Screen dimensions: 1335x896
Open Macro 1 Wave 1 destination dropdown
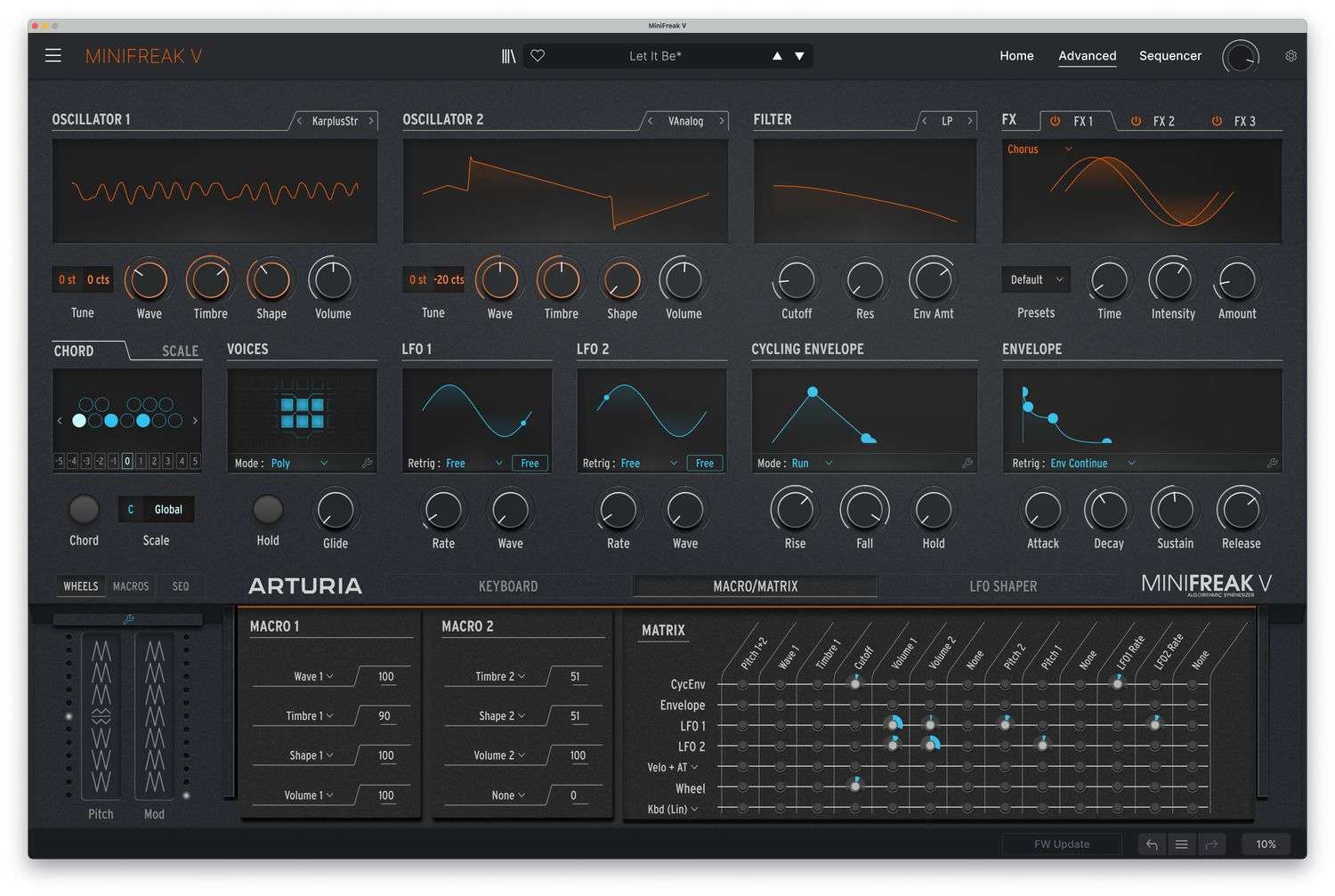tap(313, 676)
